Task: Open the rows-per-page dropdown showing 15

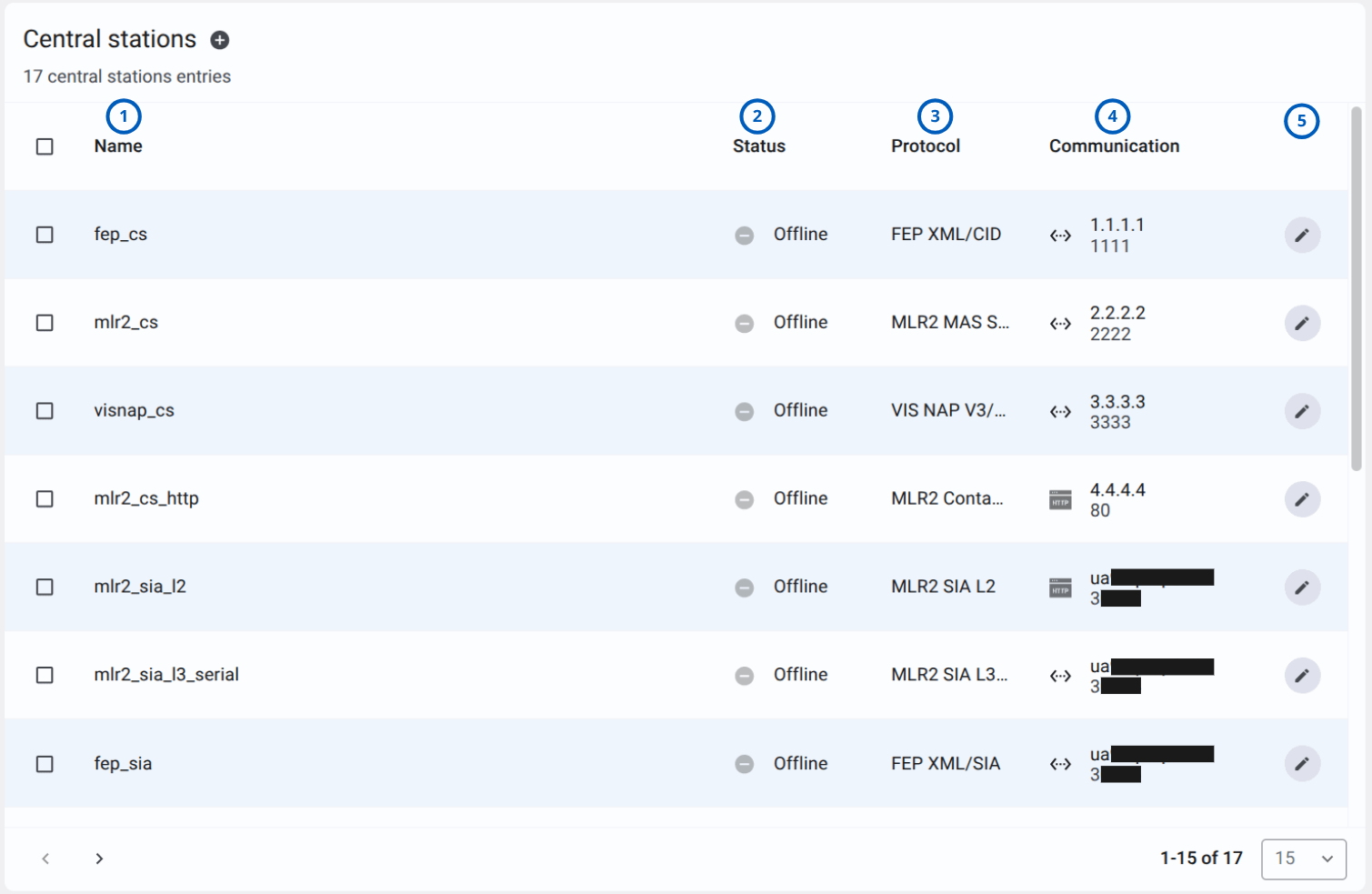Action: click(1304, 859)
